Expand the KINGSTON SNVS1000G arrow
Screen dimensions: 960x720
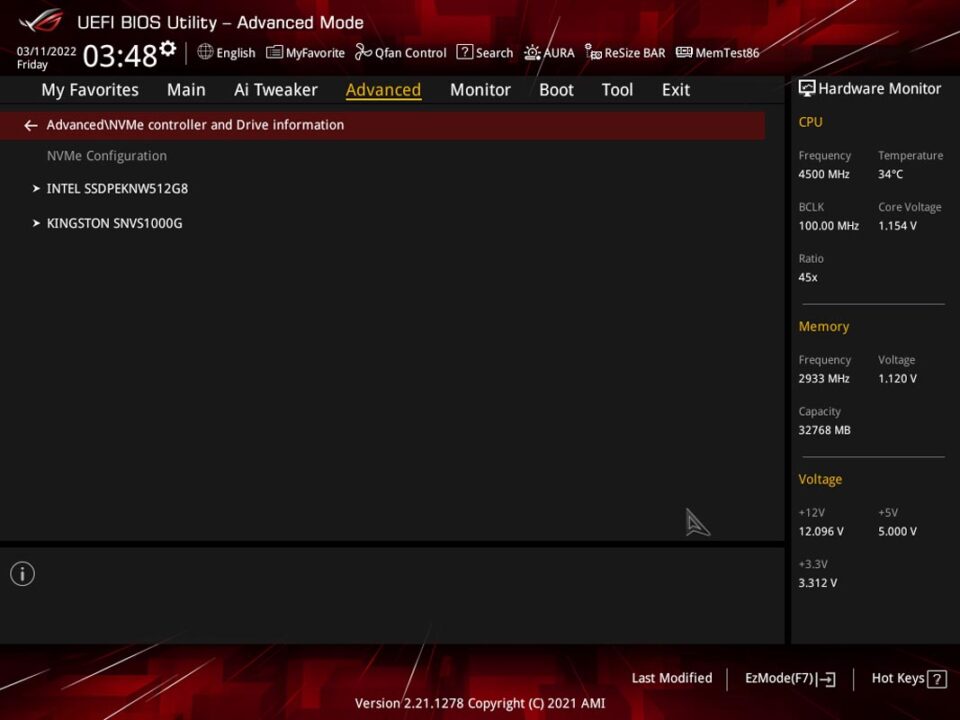[36, 223]
